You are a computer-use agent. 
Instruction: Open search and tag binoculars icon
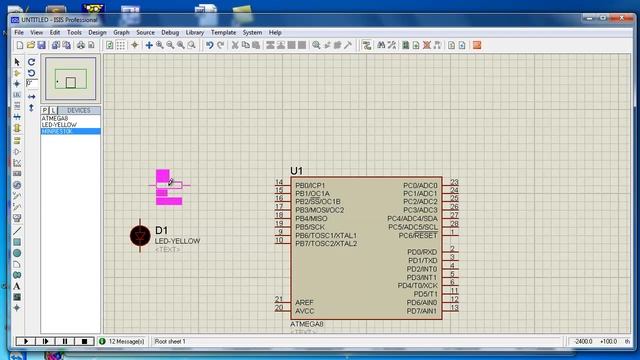click(381, 45)
